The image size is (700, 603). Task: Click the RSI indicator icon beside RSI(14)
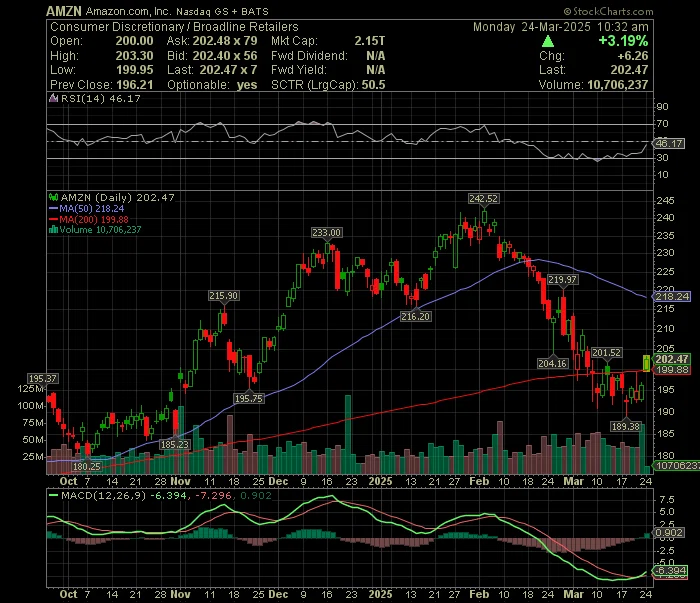pyautogui.click(x=53, y=99)
